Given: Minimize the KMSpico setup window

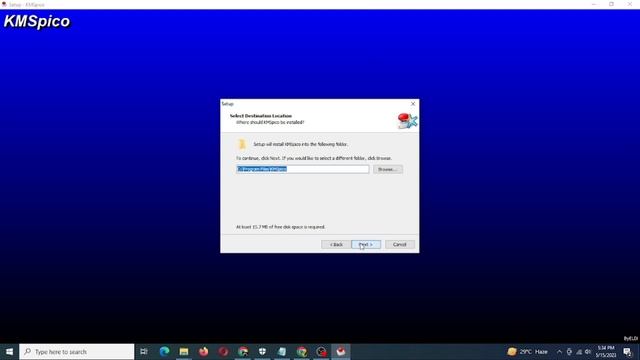Looking at the screenshot, I should [x=593, y=4].
